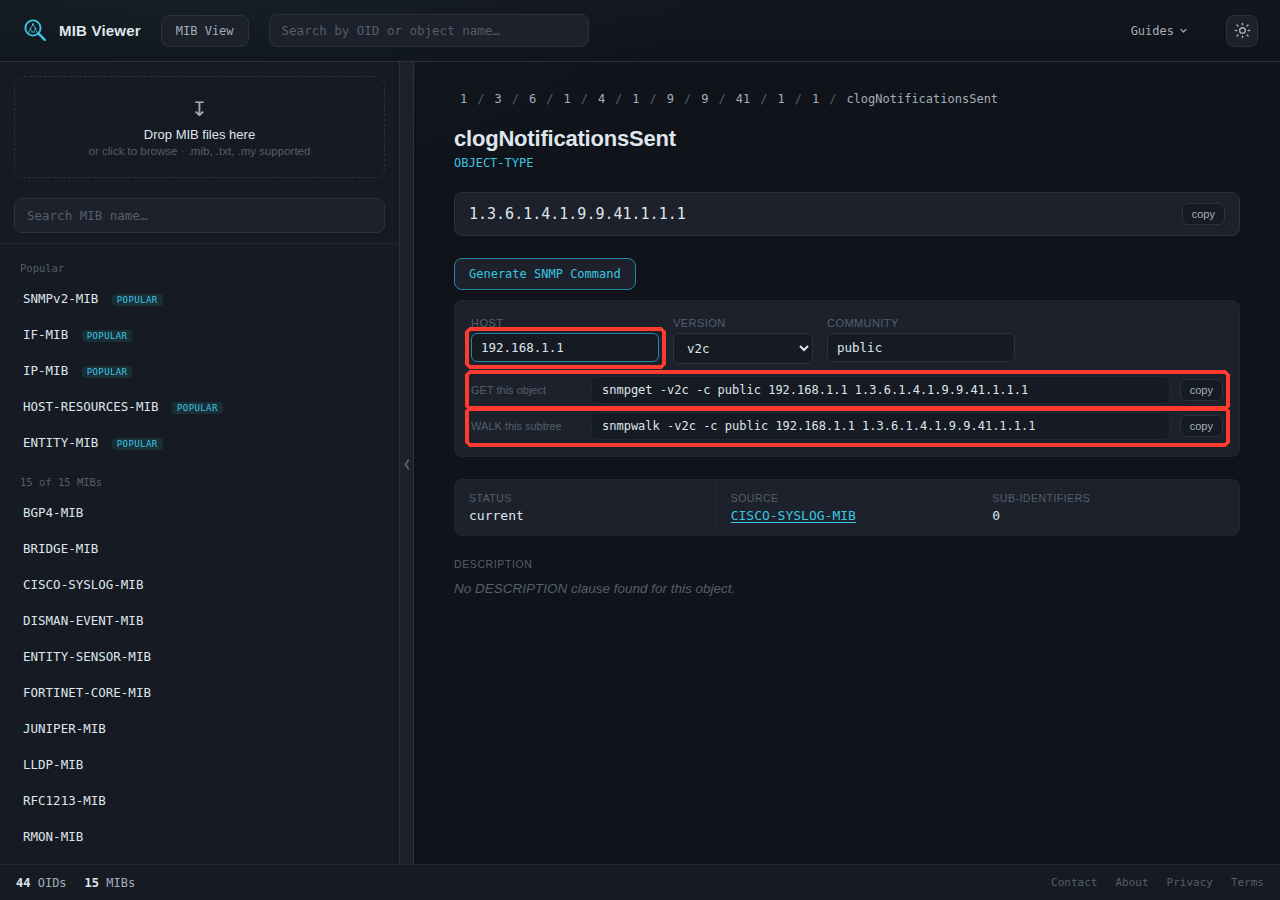Click the snmpget command text field
1280x900 pixels.
click(880, 390)
